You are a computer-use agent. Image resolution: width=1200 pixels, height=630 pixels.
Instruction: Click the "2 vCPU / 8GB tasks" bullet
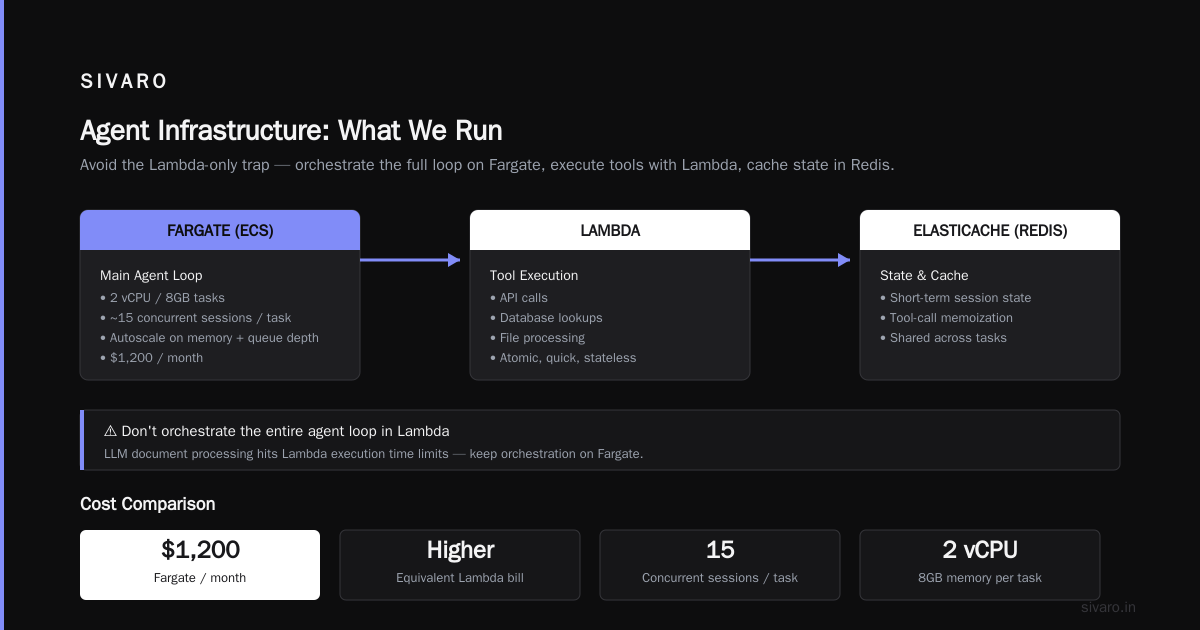click(162, 298)
